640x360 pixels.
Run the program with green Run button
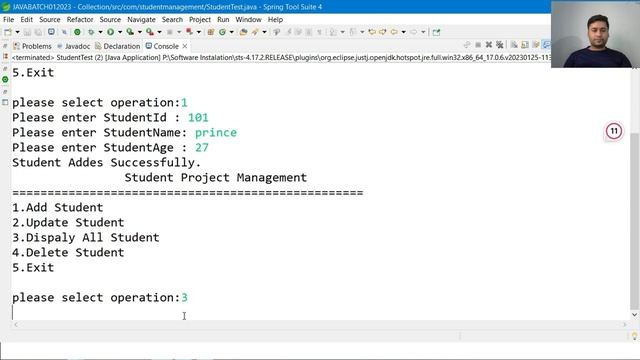111,32
